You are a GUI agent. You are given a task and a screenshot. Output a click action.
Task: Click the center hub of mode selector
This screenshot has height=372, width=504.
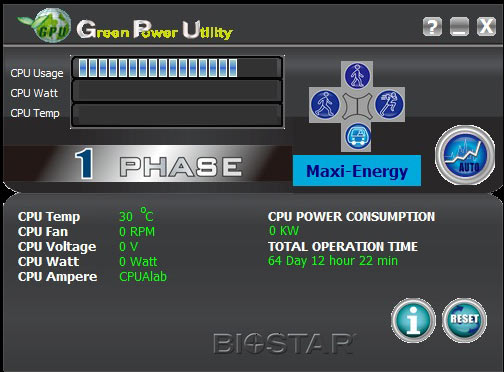[357, 106]
